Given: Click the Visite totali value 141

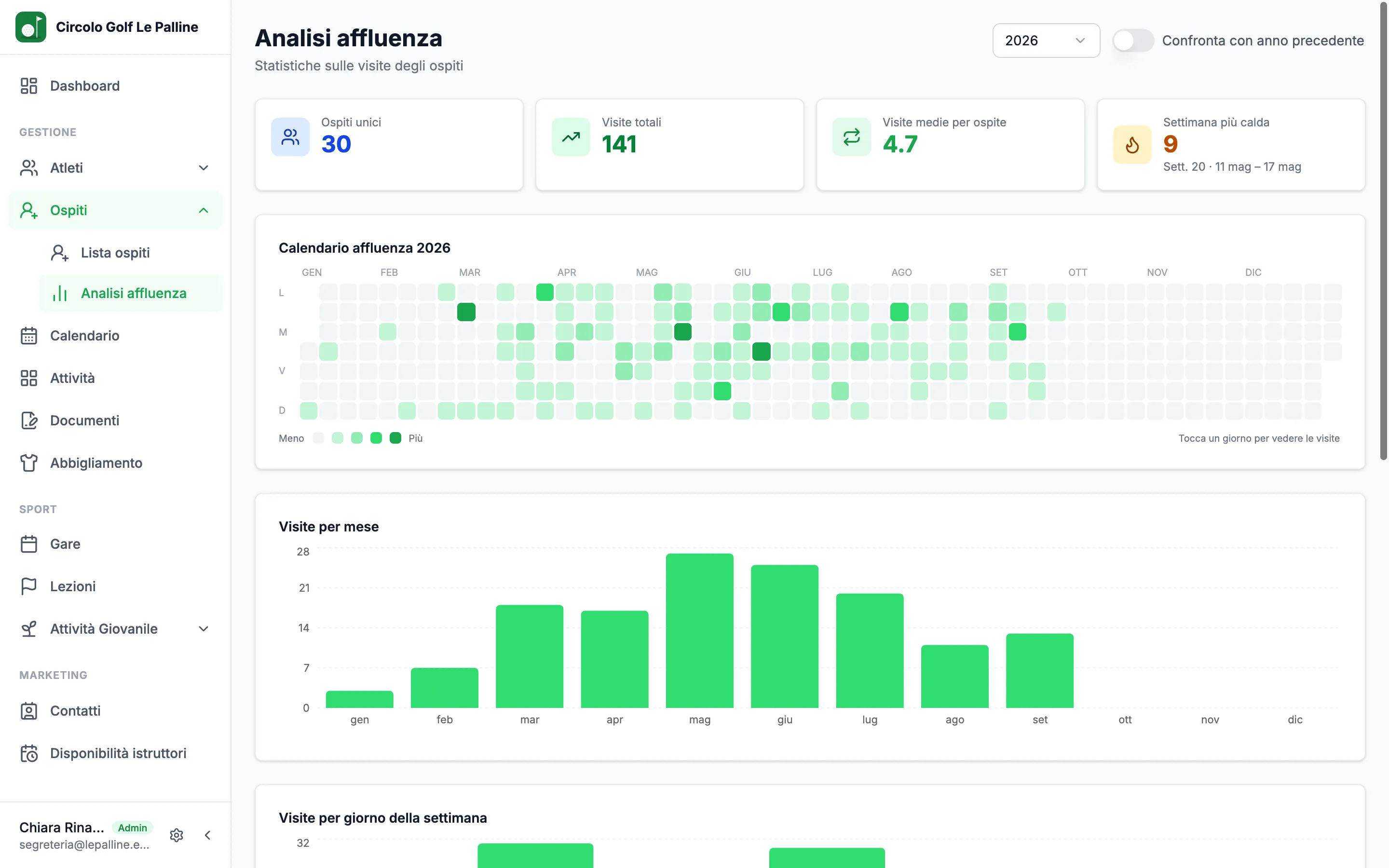Looking at the screenshot, I should (619, 144).
